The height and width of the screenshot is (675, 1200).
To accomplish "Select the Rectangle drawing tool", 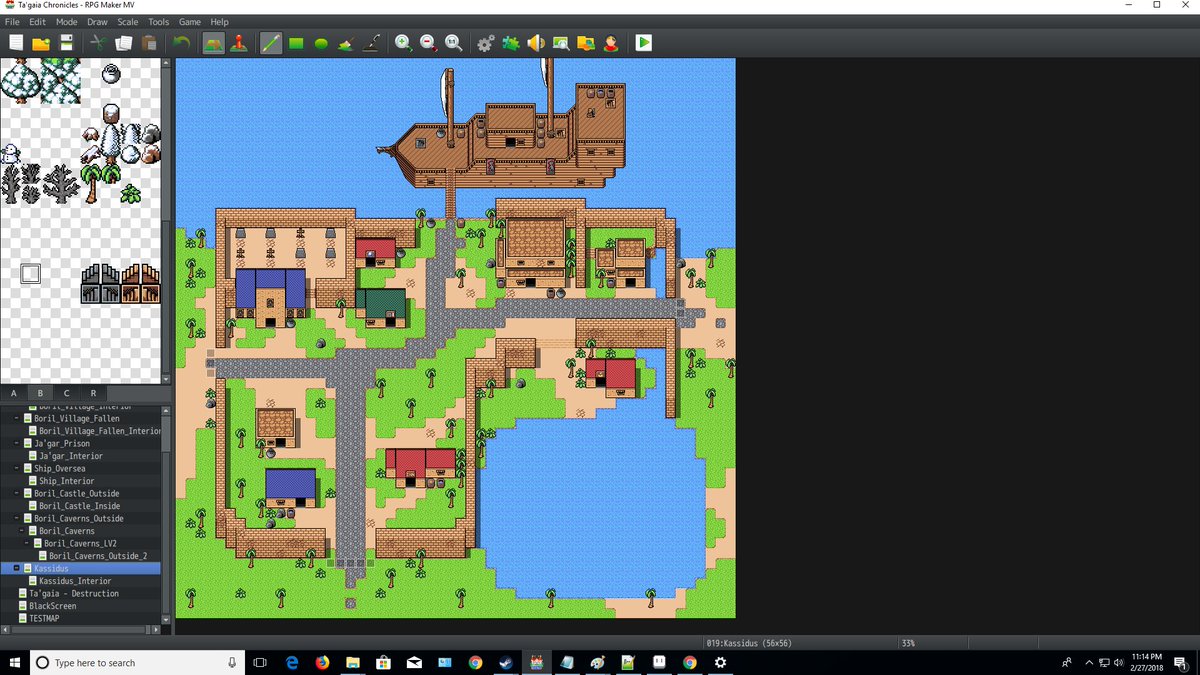I will pos(296,43).
